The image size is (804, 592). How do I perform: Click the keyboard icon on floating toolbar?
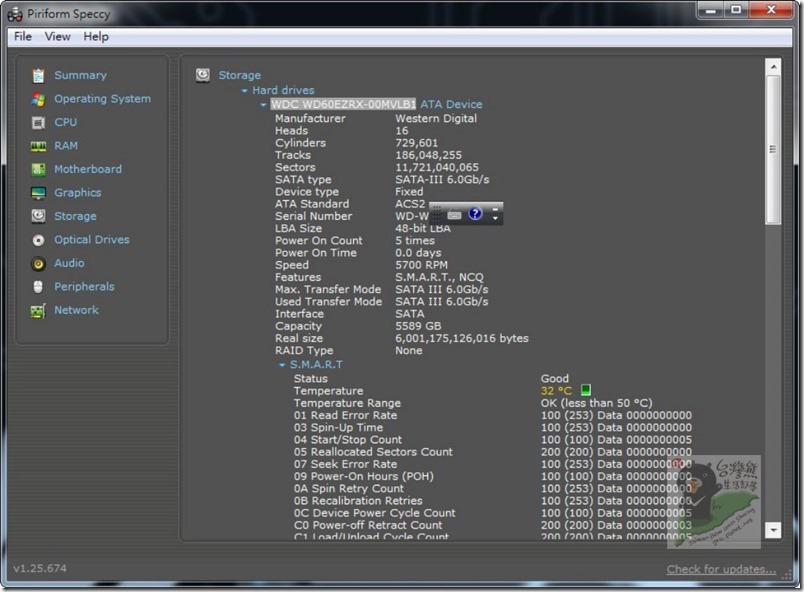(454, 215)
